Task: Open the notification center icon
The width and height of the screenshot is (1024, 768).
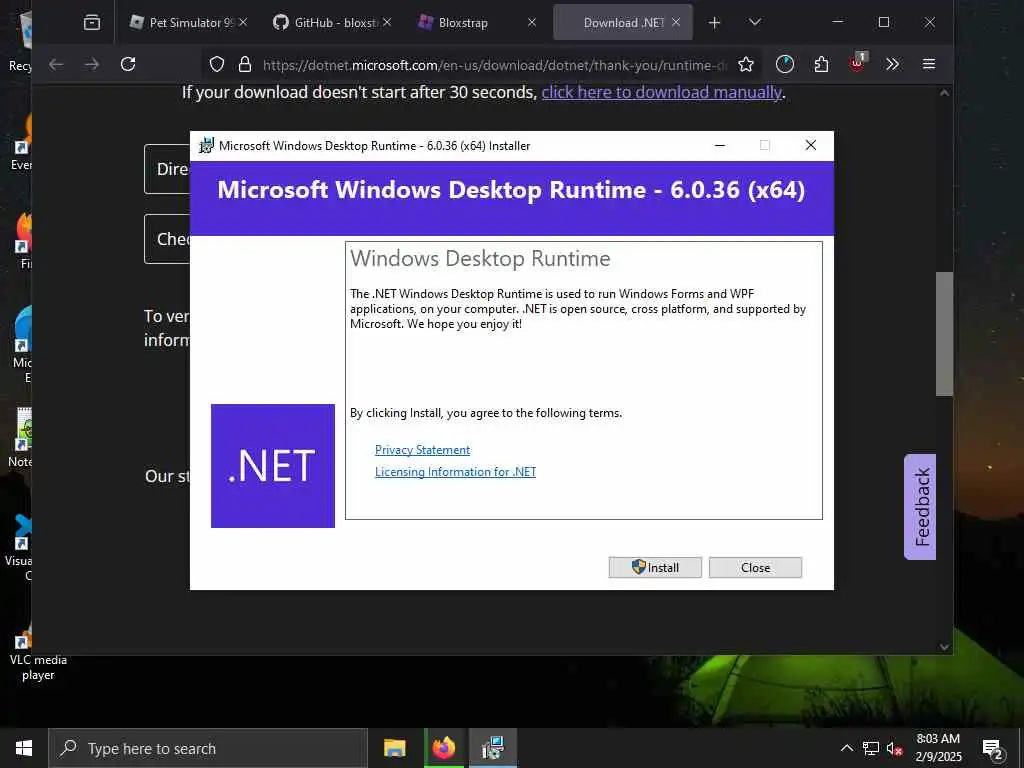Action: tap(993, 749)
